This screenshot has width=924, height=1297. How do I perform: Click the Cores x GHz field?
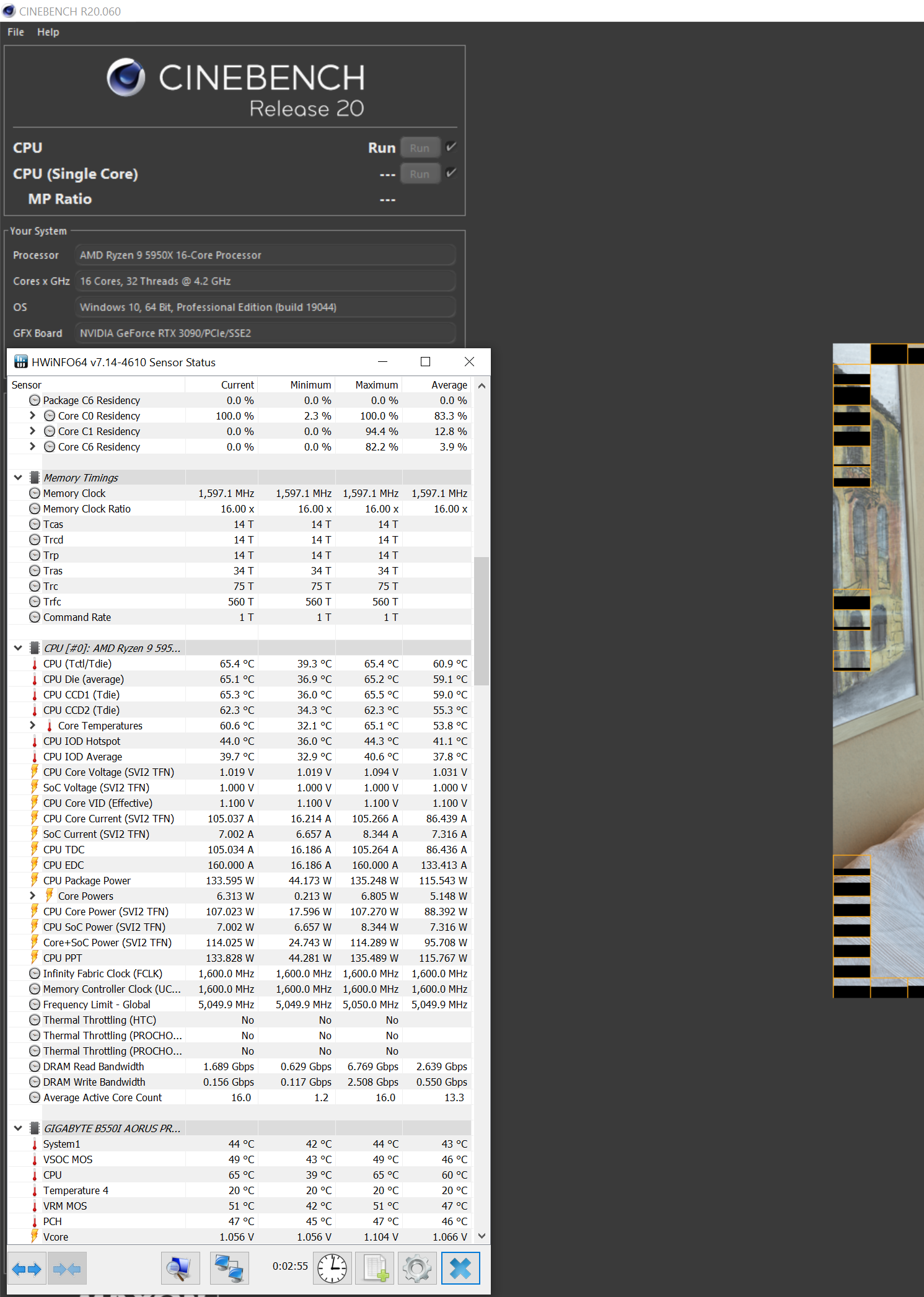tap(265, 281)
